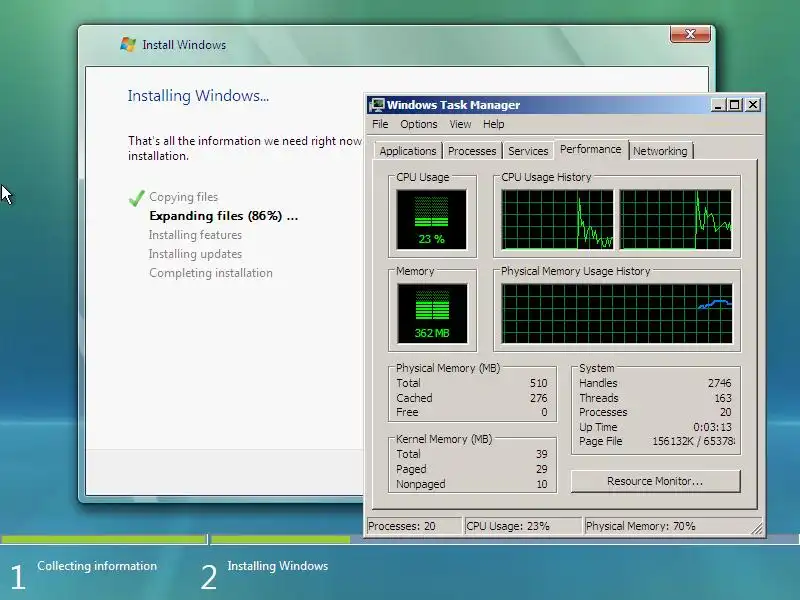Click the 'Copying files' step text
This screenshot has width=800, height=600.
183,197
